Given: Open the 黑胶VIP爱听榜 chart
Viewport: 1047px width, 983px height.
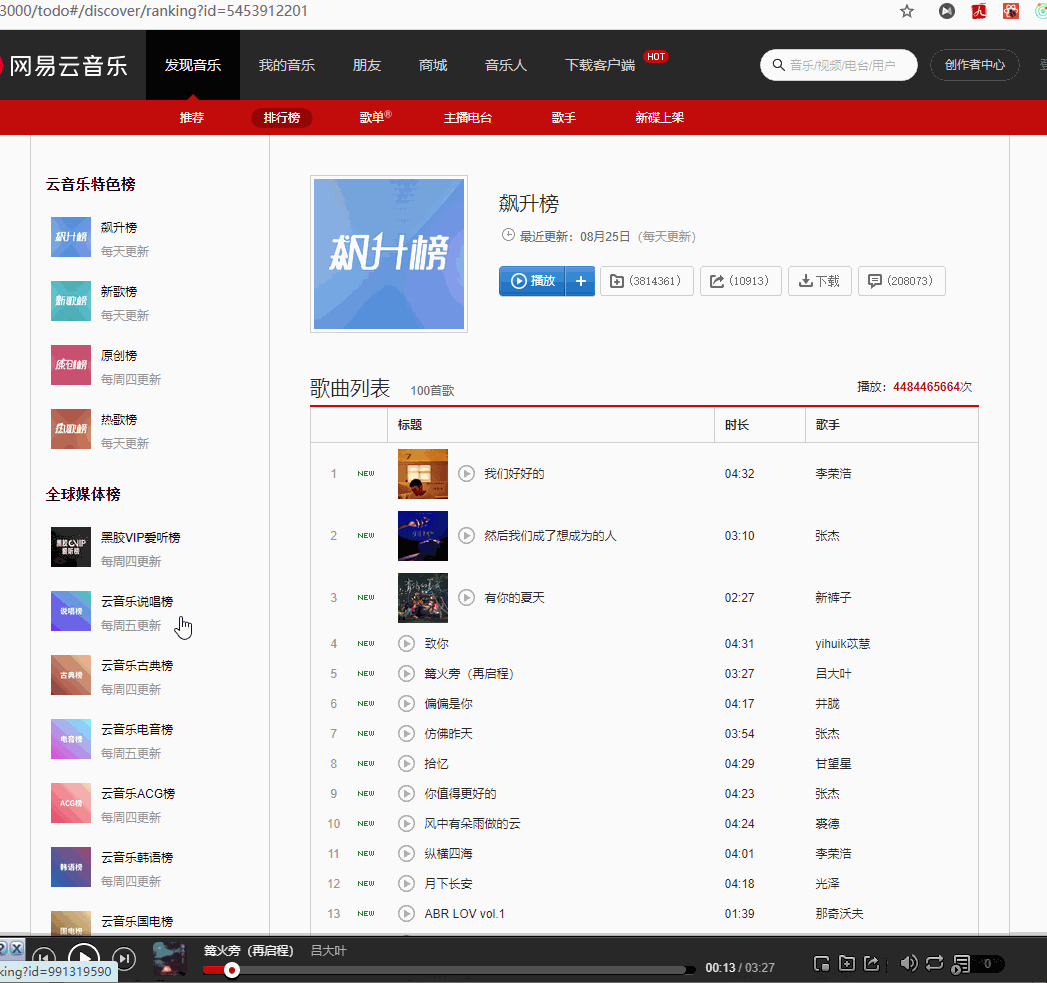Looking at the screenshot, I should (x=140, y=538).
